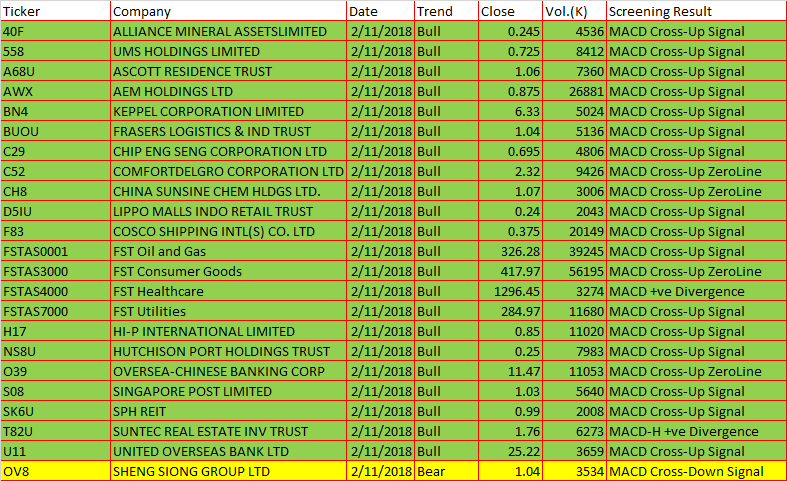Click ticker cell 558
This screenshot has height=481, width=787.
pyautogui.click(x=55, y=51)
